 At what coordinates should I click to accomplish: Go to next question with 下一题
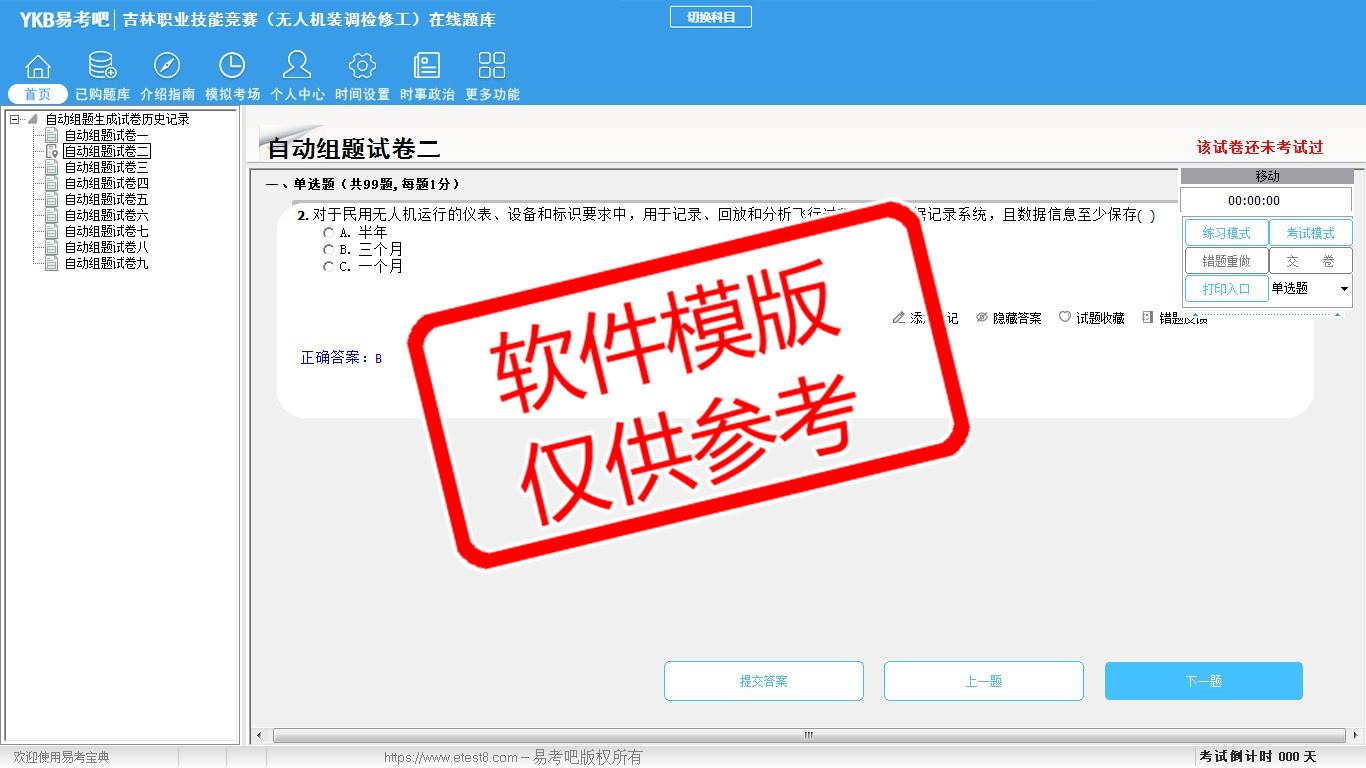pyautogui.click(x=1204, y=681)
